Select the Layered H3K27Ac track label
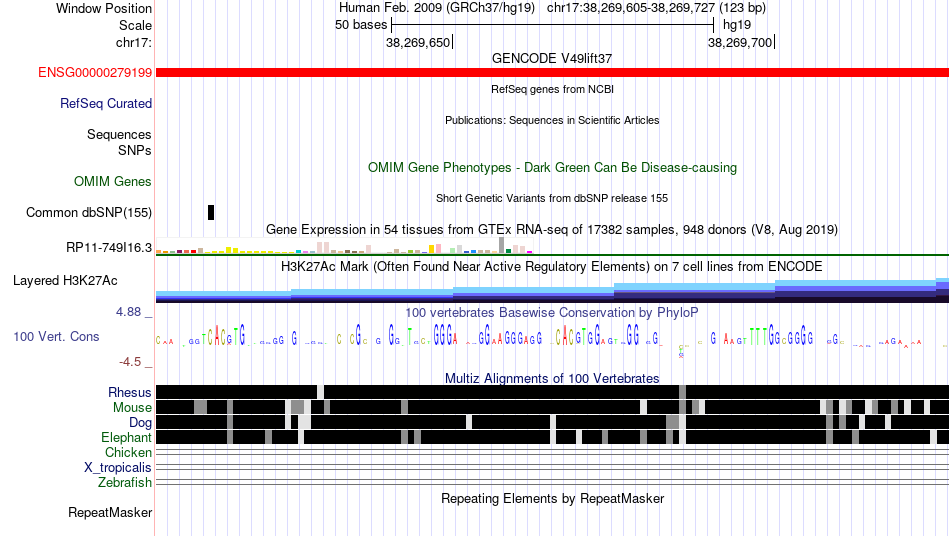950x536 pixels. click(x=65, y=280)
